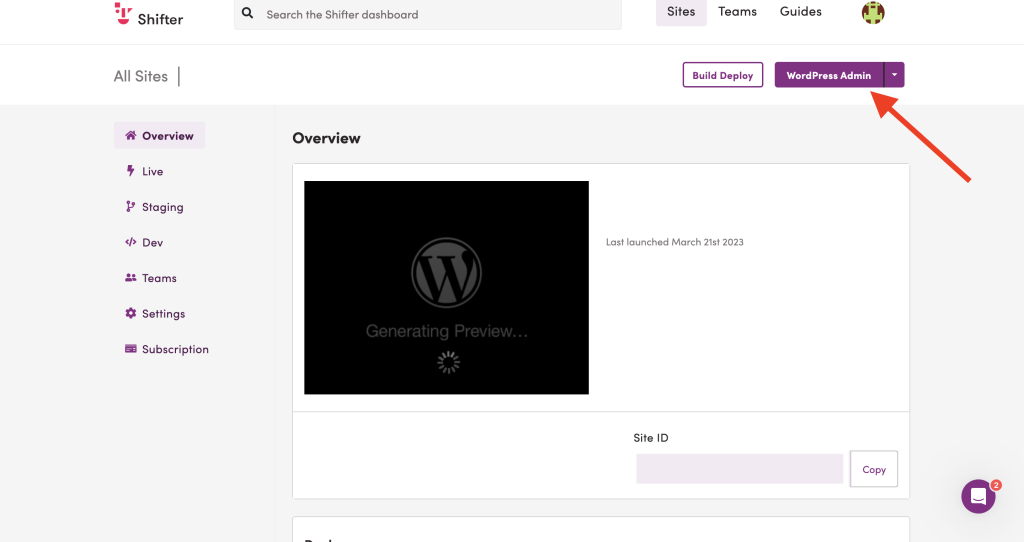Open Teams in the top navigation
Screen dimensions: 1024x542
click(x=737, y=12)
